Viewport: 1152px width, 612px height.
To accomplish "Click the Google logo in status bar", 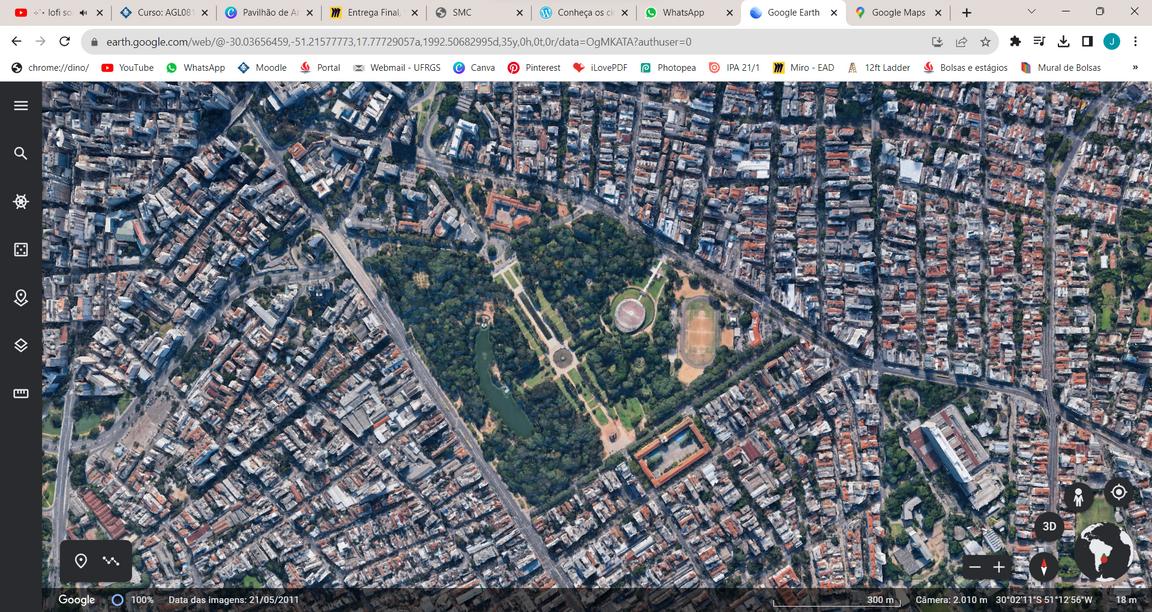I will click(x=76, y=600).
